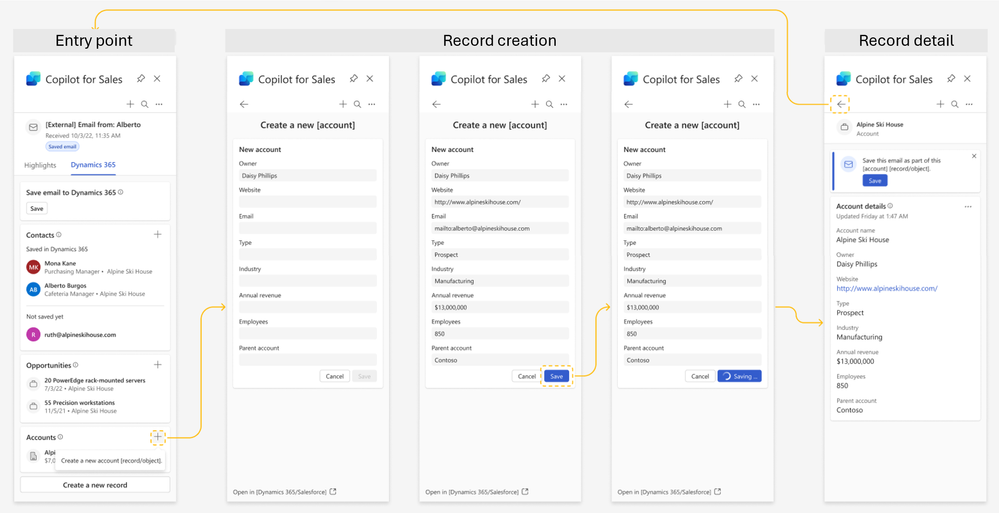Click the blank Annual revenue field
This screenshot has height=513, width=999.
(x=308, y=307)
